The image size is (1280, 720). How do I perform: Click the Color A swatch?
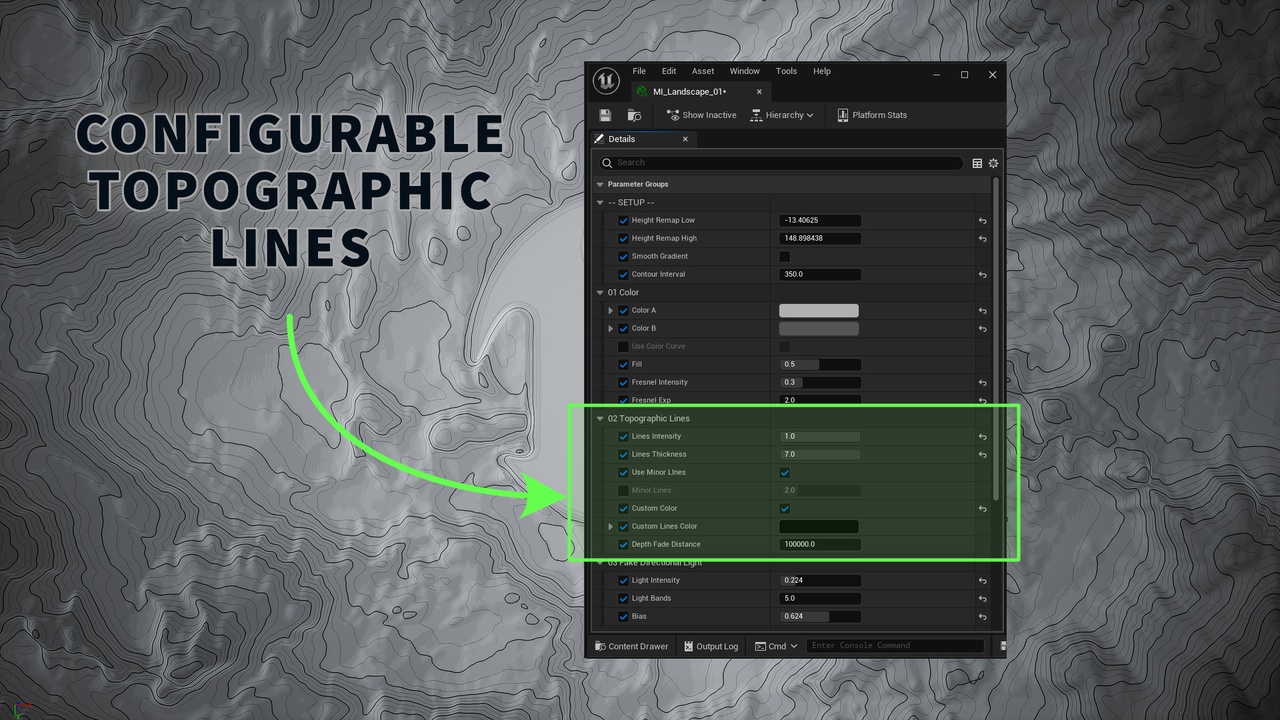coord(819,311)
